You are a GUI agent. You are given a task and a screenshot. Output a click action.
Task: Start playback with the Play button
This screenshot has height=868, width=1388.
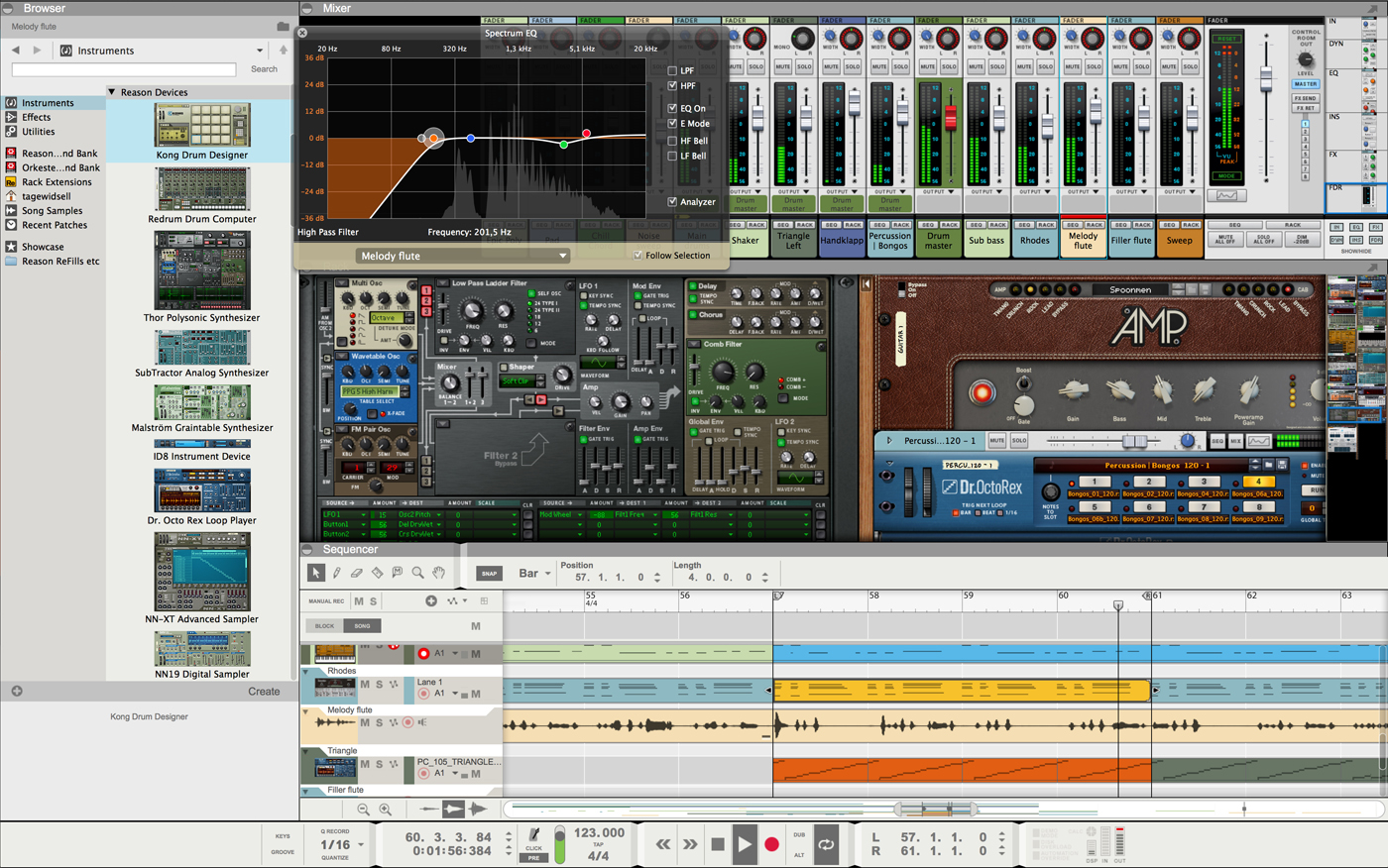pos(745,844)
